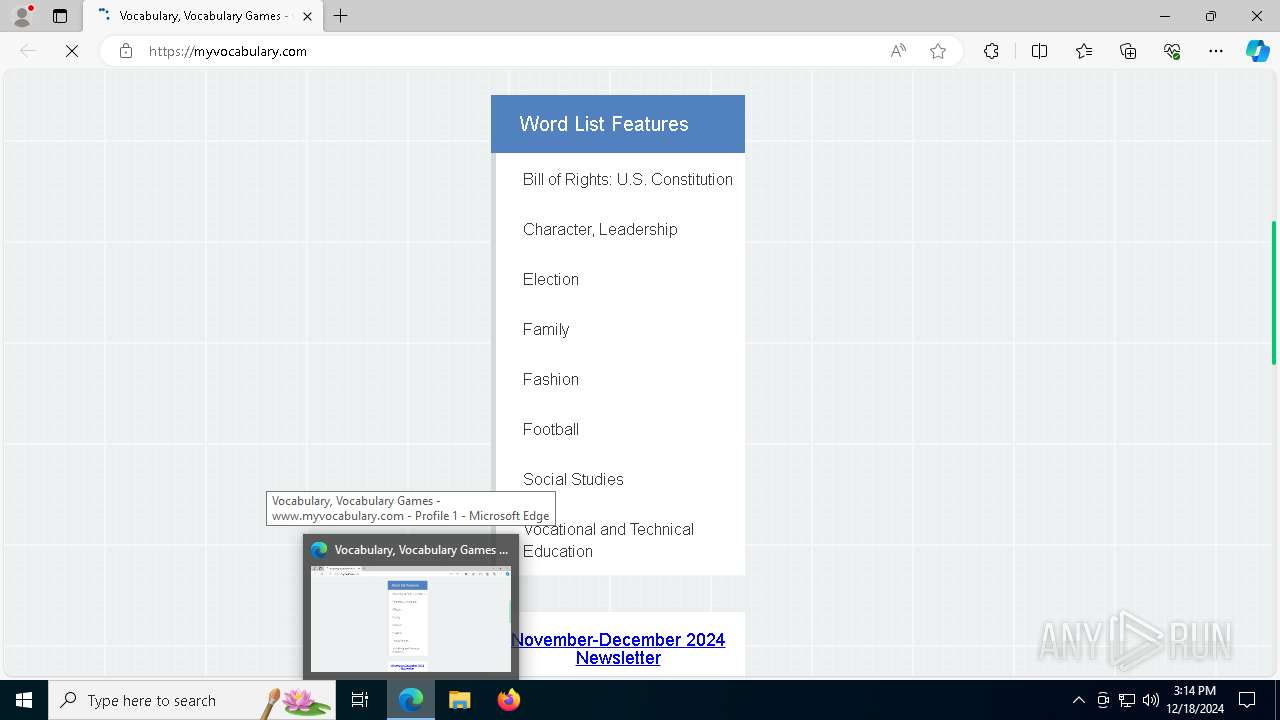This screenshot has width=1280, height=720.
Task: Open Bill of Rights: U.S. Constitution link
Action: [627, 179]
